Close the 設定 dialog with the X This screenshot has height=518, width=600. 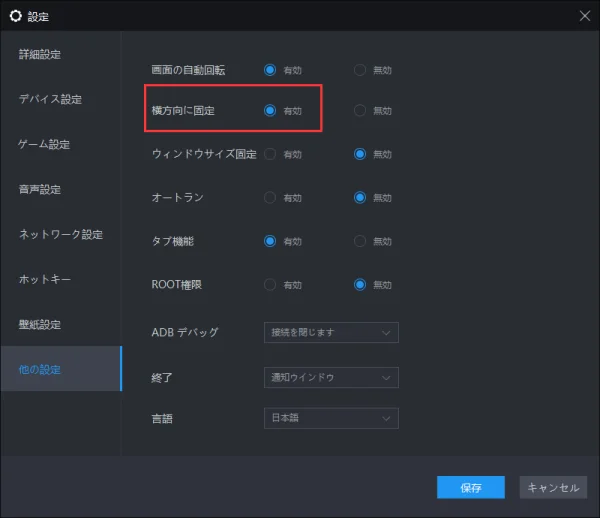tap(584, 16)
